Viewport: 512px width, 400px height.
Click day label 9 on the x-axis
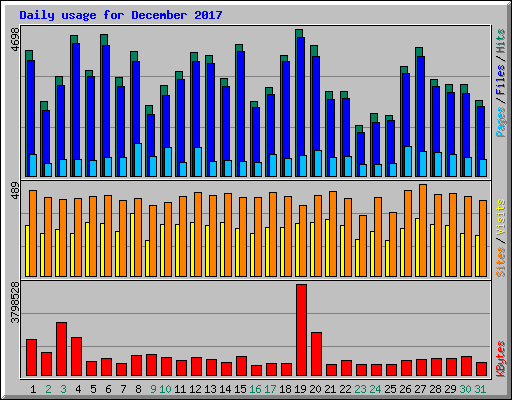(153, 389)
